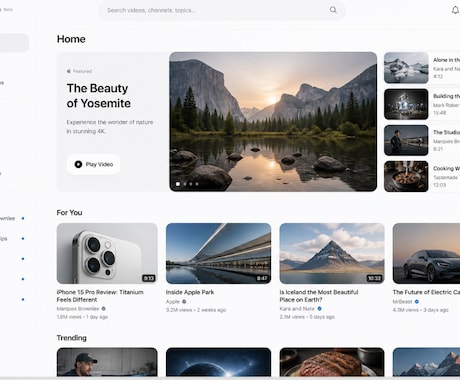Click the verified badge beside Apple

coord(184,301)
